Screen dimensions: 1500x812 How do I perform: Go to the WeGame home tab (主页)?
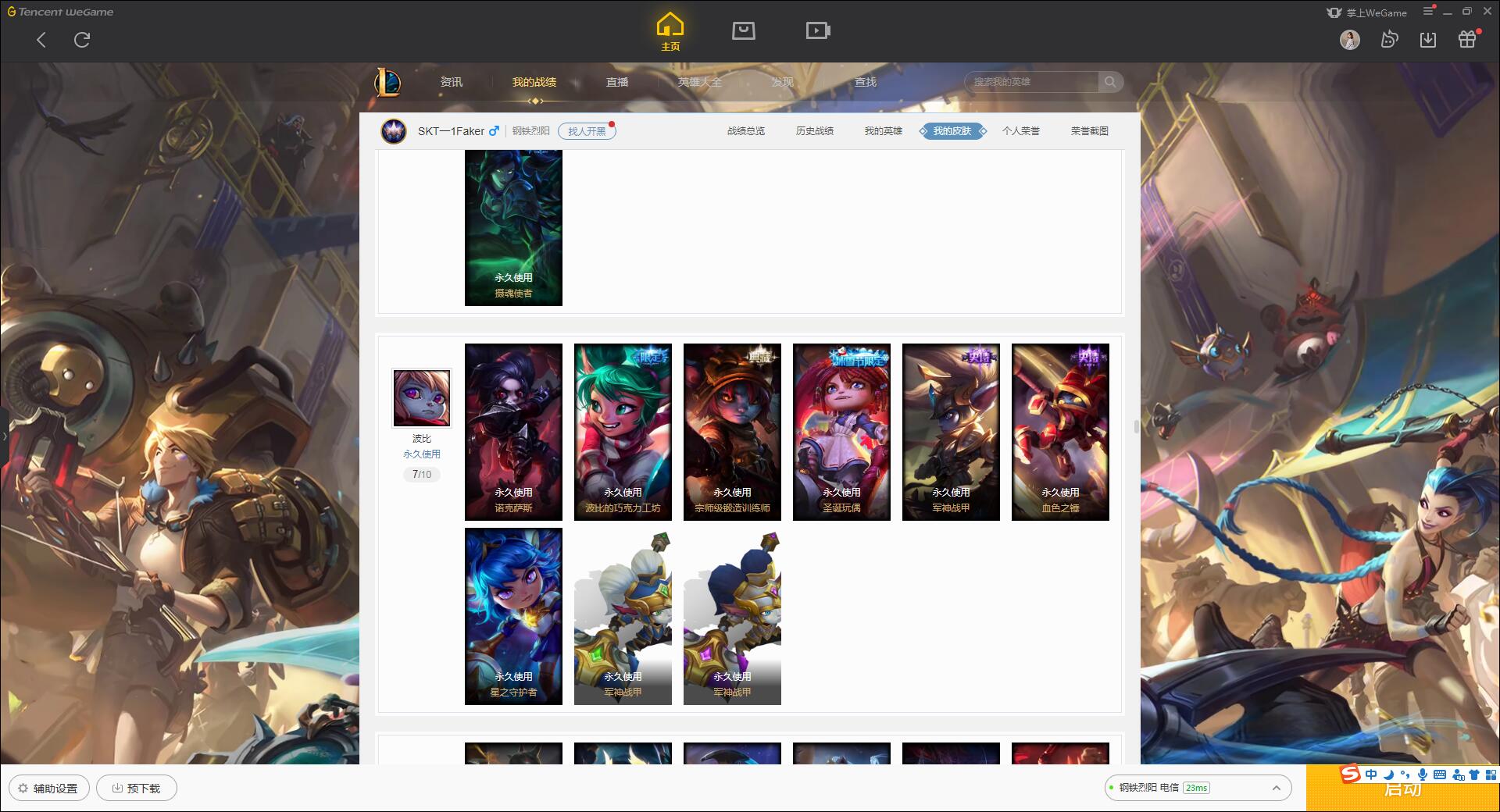[670, 33]
